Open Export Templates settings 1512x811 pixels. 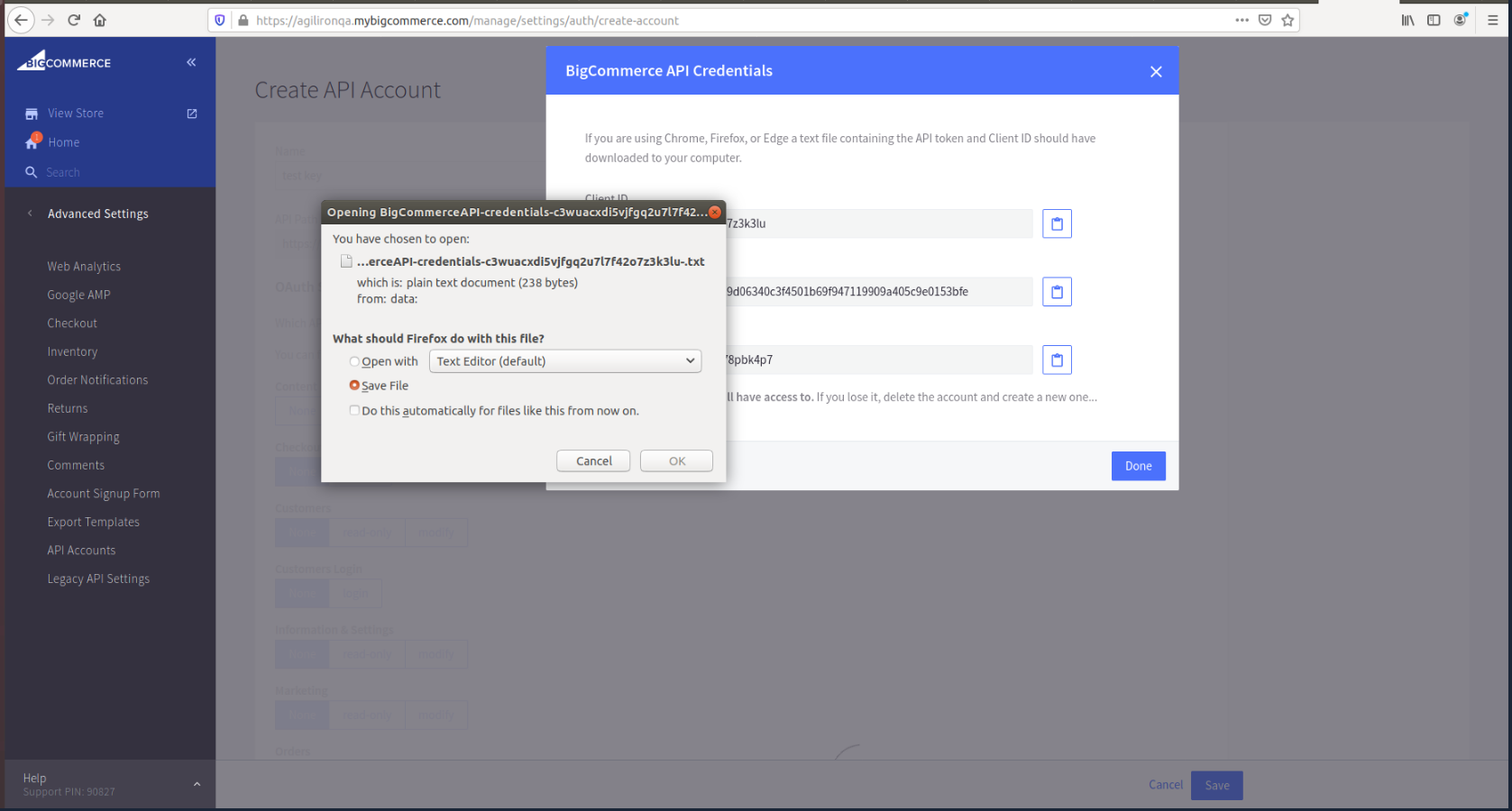[93, 522]
